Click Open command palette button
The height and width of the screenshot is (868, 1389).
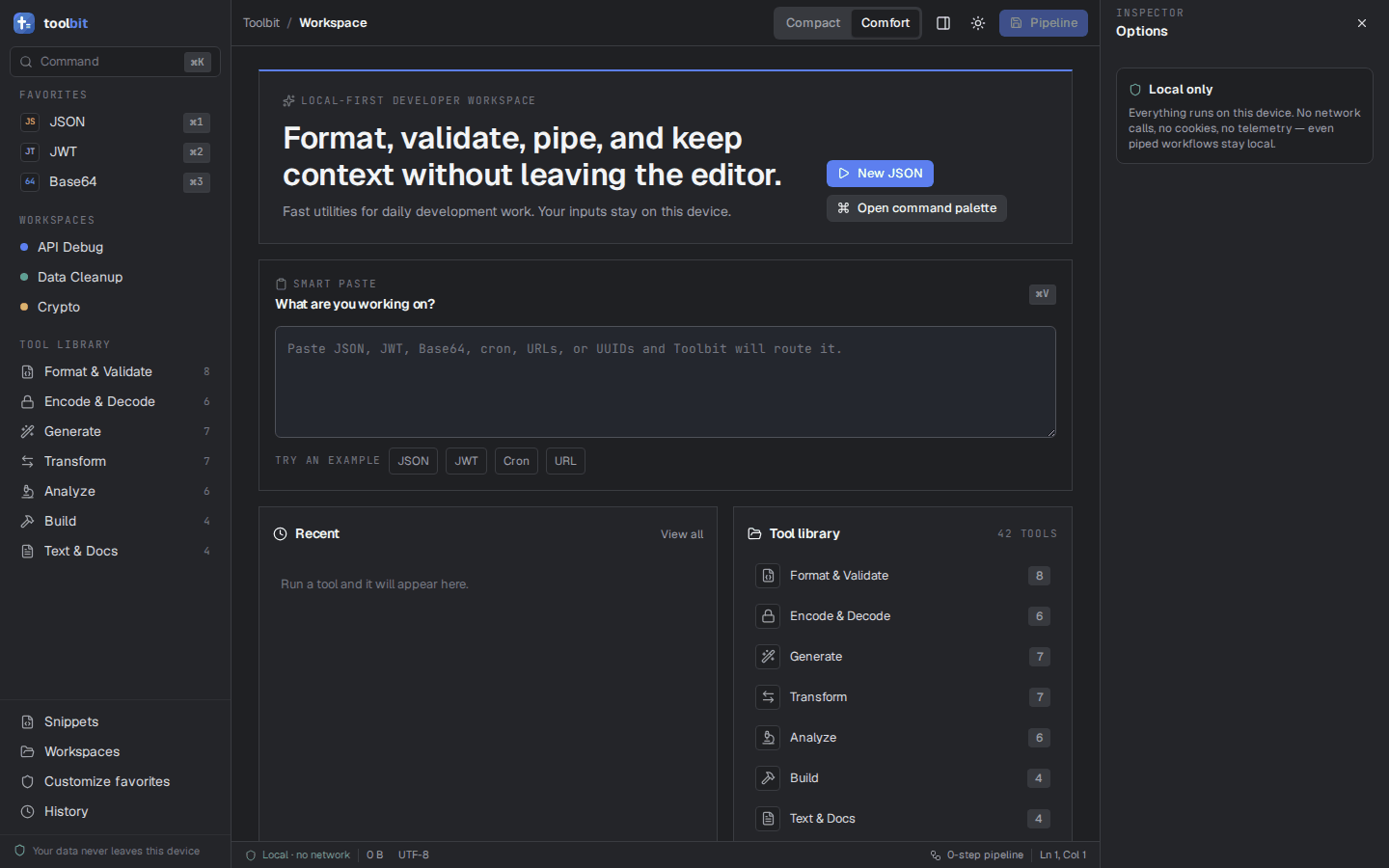(916, 208)
